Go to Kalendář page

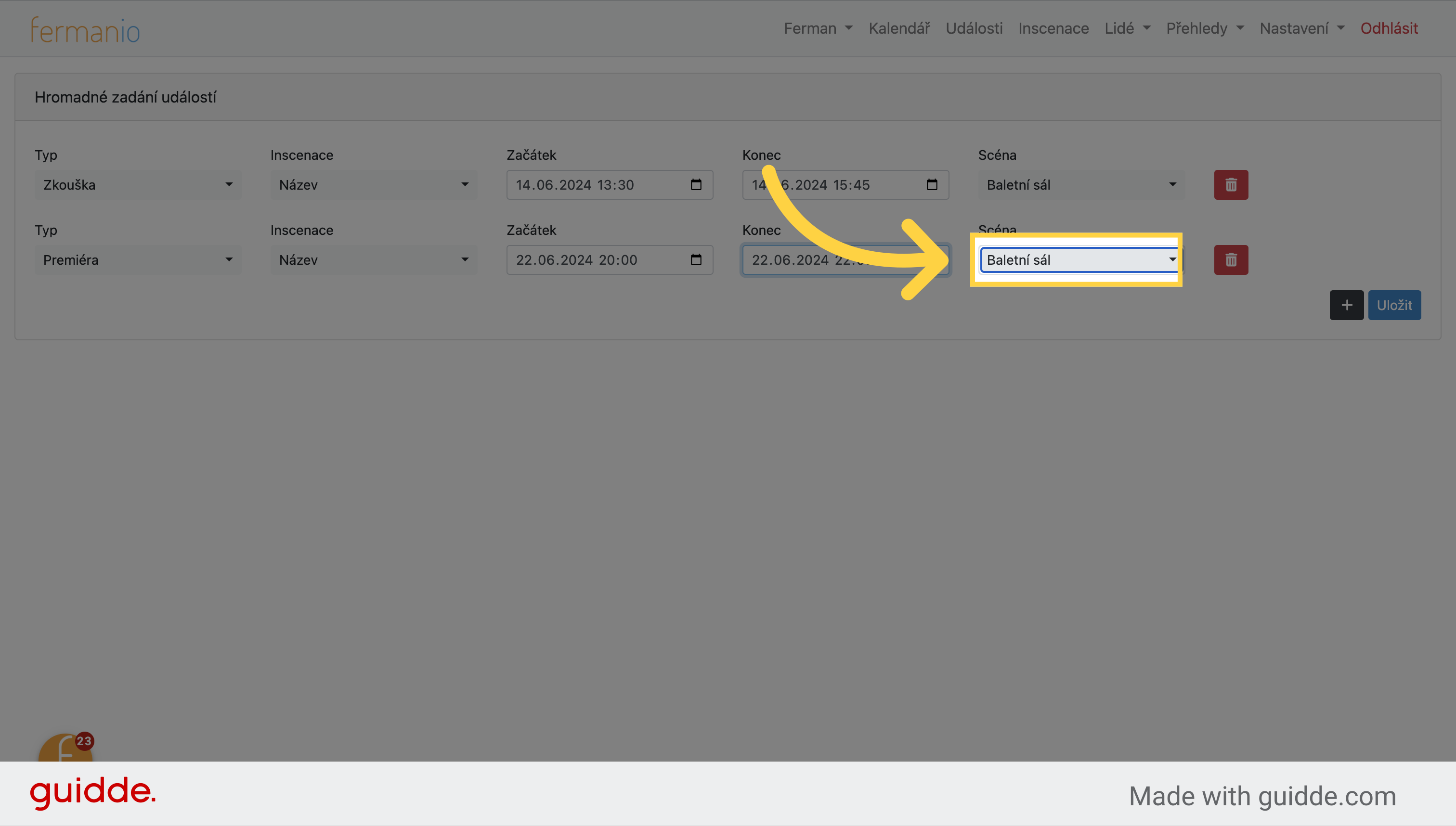899,28
